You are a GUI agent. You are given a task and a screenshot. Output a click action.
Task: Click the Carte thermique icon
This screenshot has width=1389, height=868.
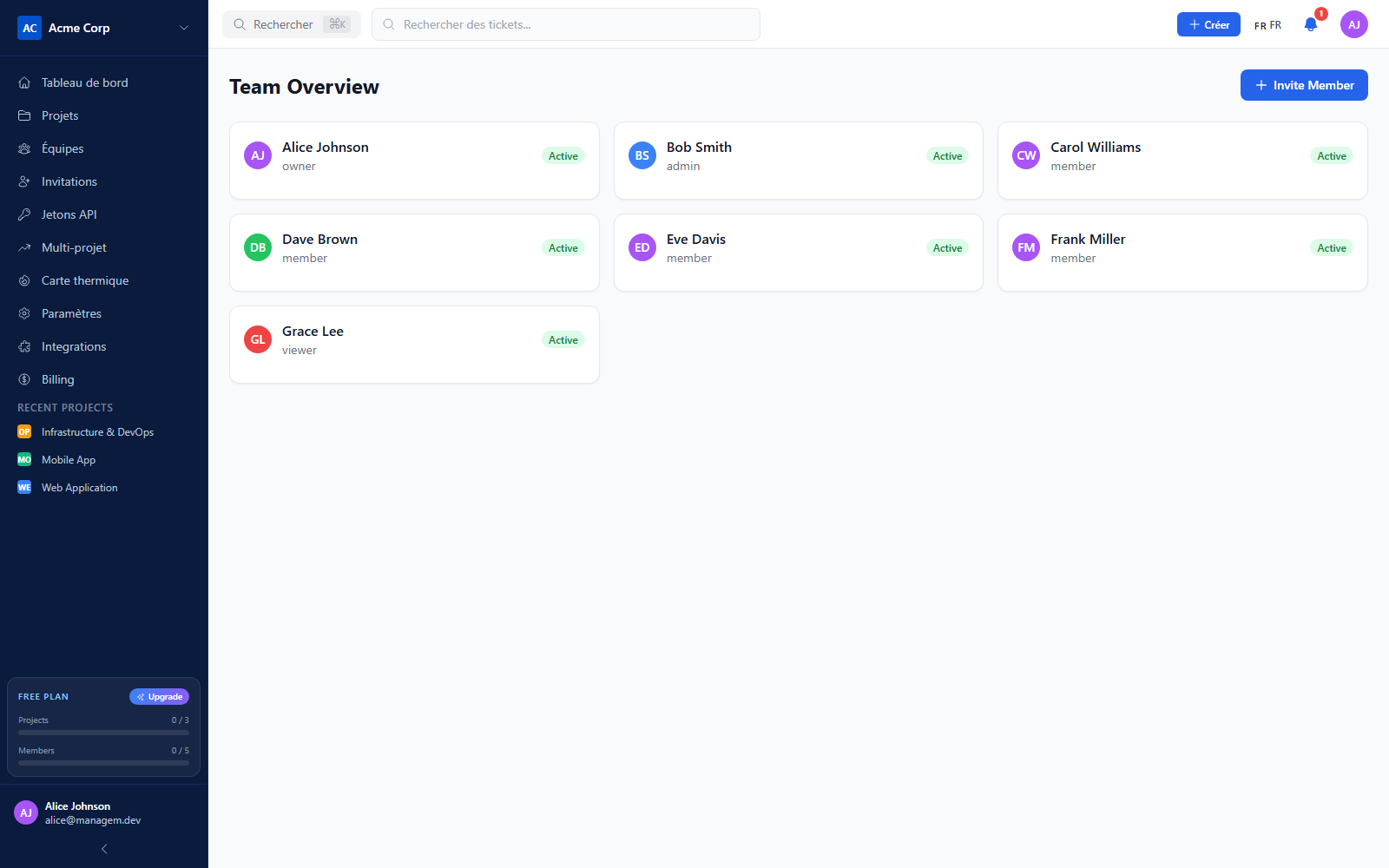[x=24, y=280]
